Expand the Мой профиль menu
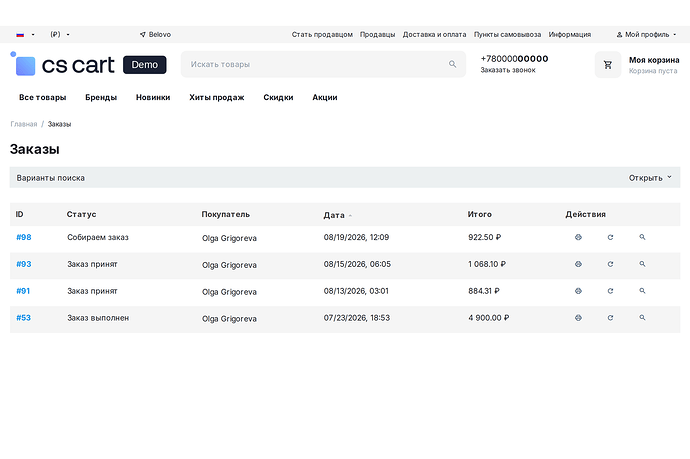Viewport: 690px width, 459px height. pyautogui.click(x=646, y=34)
